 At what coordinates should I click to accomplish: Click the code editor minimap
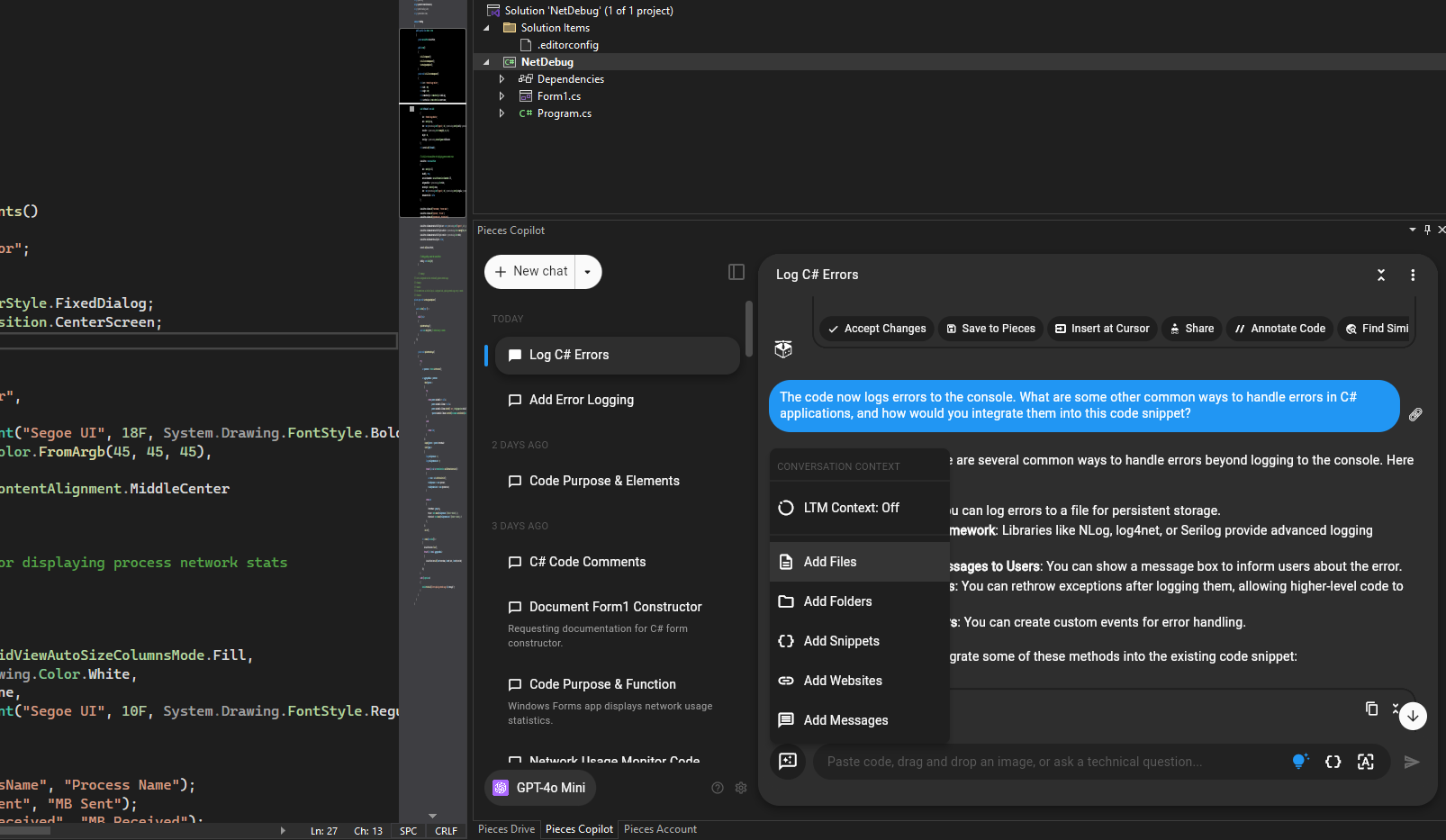click(433, 405)
